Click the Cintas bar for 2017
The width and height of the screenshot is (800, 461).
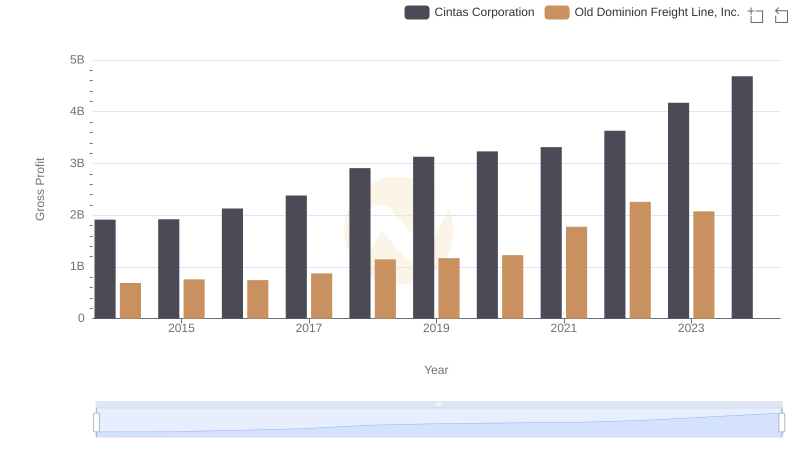point(296,257)
